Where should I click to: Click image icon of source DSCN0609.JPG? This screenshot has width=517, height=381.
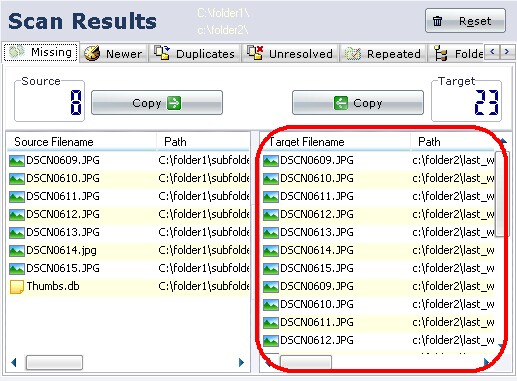tap(17, 161)
